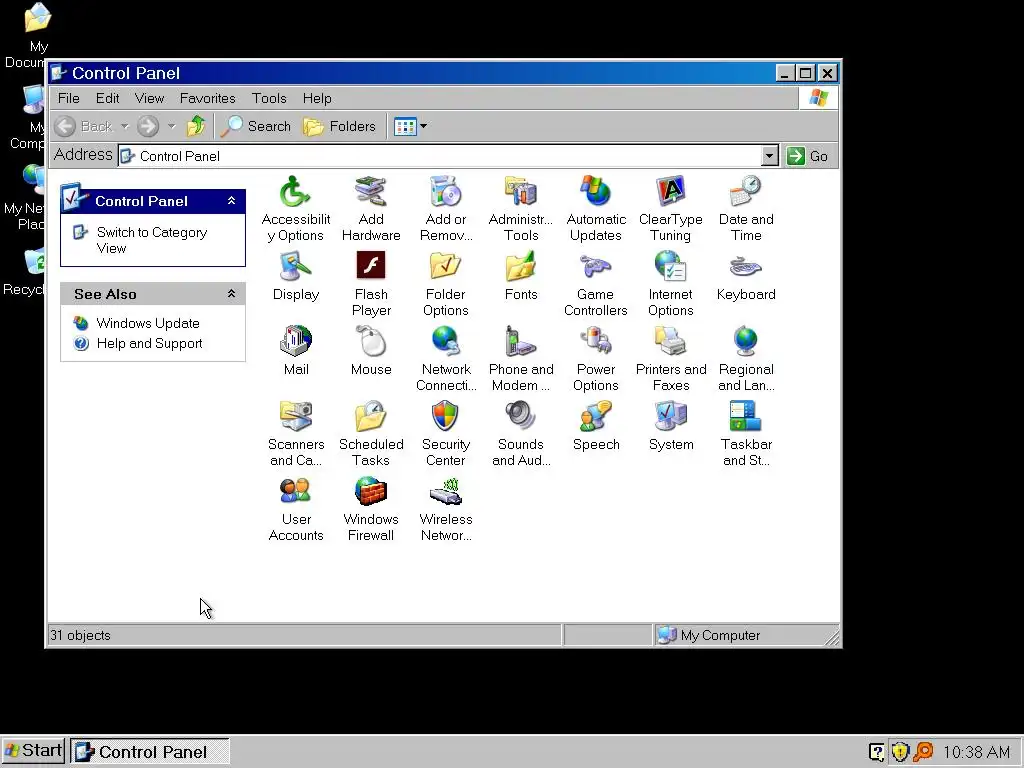Open the Forward history dropdown arrow
The width and height of the screenshot is (1024, 768).
tap(171, 126)
